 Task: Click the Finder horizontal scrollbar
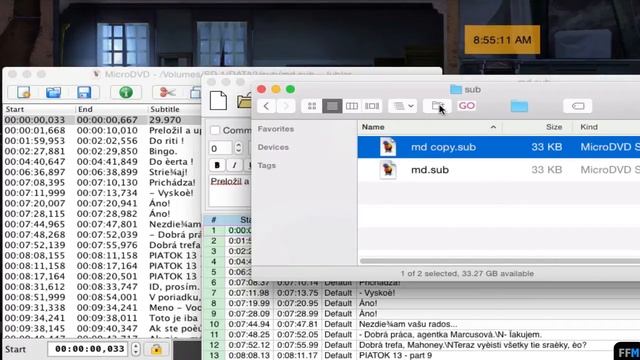(x=500, y=261)
